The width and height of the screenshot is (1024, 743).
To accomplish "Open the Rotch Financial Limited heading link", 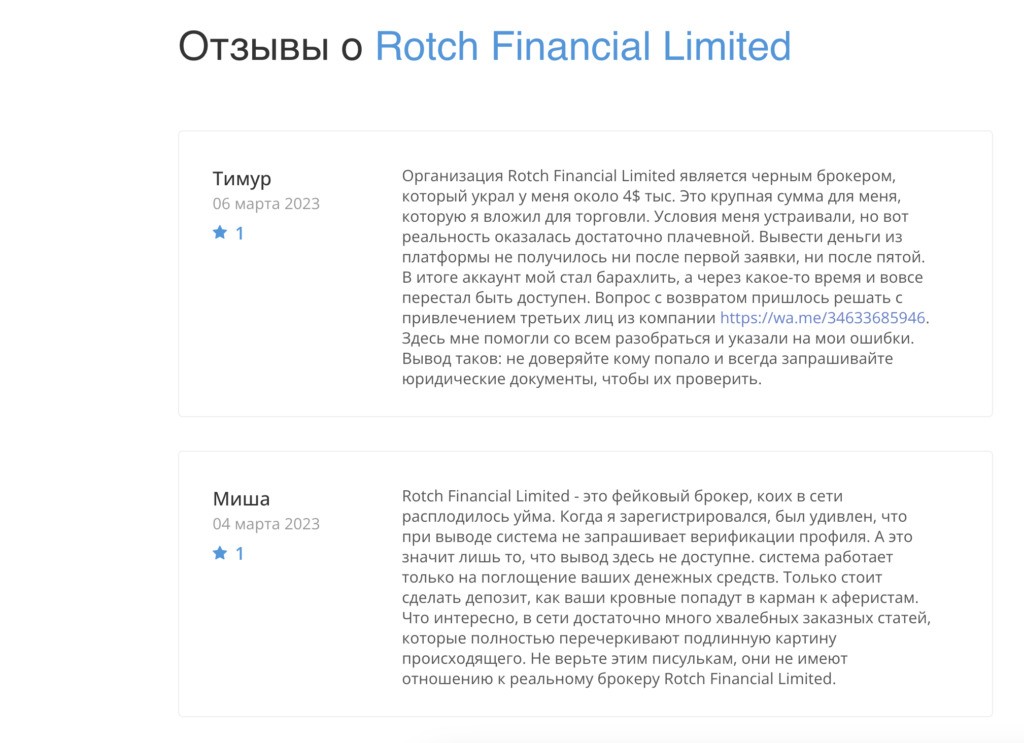I will pos(583,46).
